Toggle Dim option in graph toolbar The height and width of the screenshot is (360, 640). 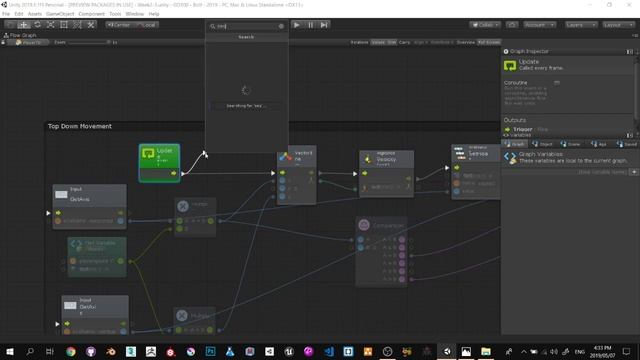tap(392, 42)
